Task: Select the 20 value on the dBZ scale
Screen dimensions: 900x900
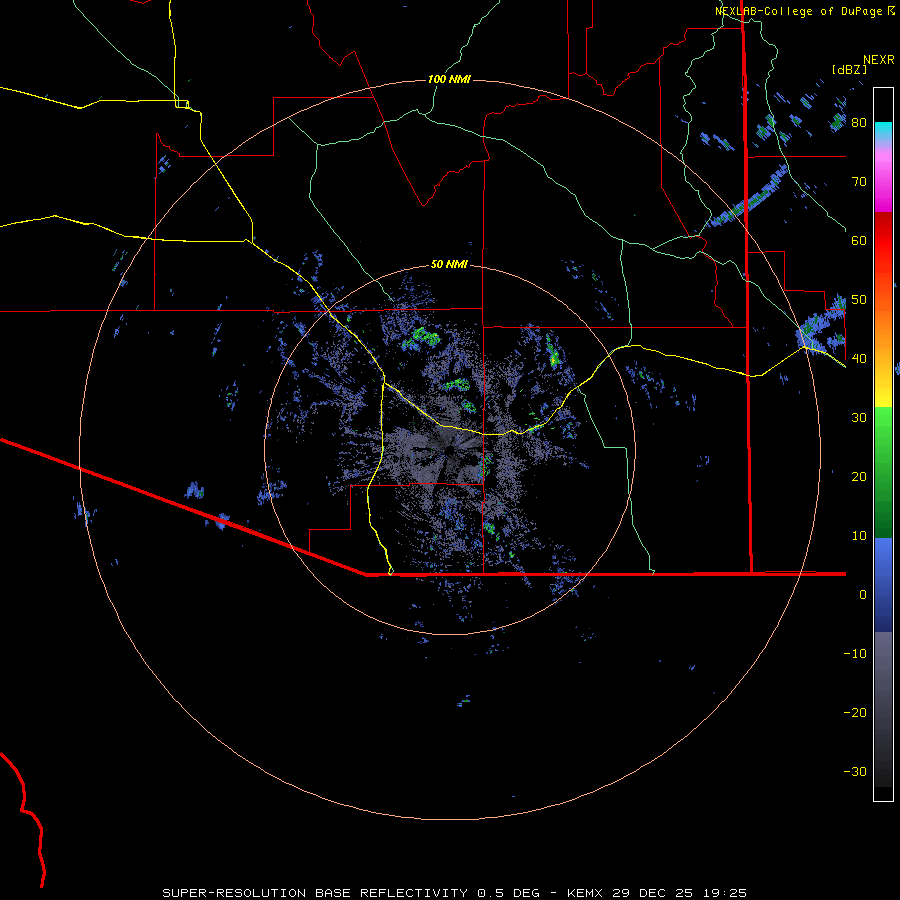Action: (x=859, y=477)
